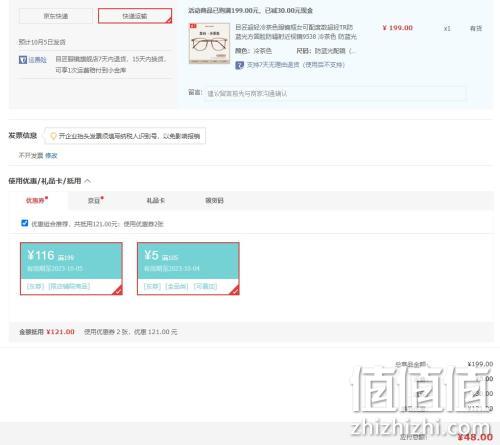Image resolution: width=500 pixels, height=445 pixels.
Task: Open the glasses product thumbnail
Action: pyautogui.click(x=209, y=43)
